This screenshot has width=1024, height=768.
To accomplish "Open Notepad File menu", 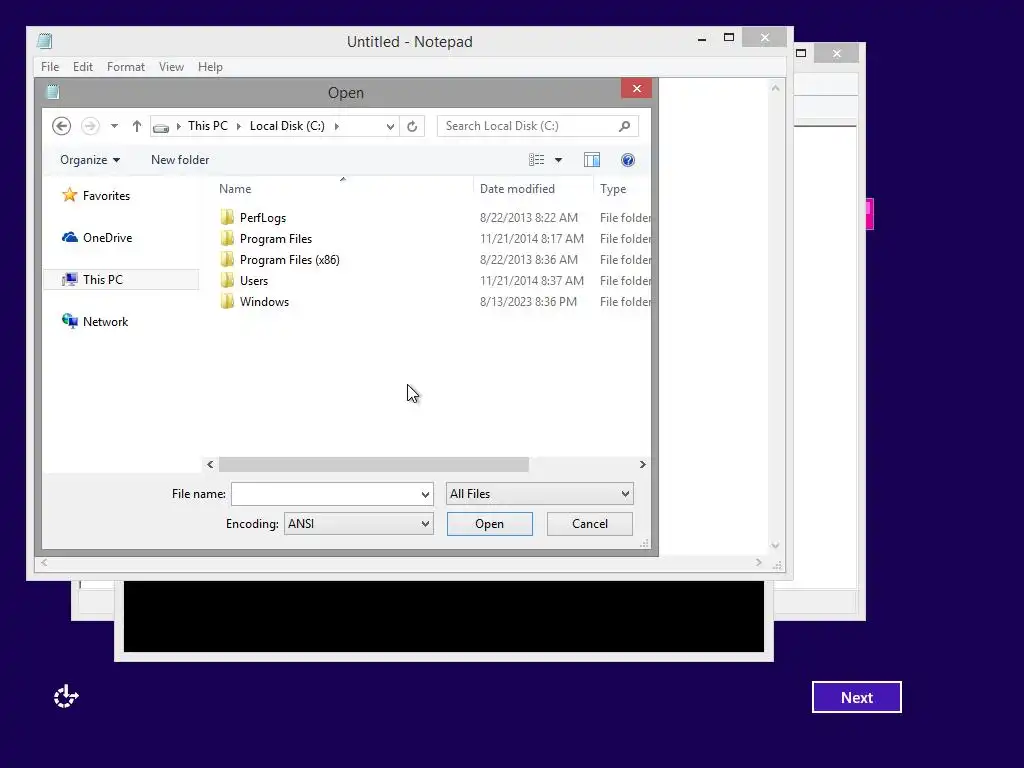I will (x=50, y=67).
